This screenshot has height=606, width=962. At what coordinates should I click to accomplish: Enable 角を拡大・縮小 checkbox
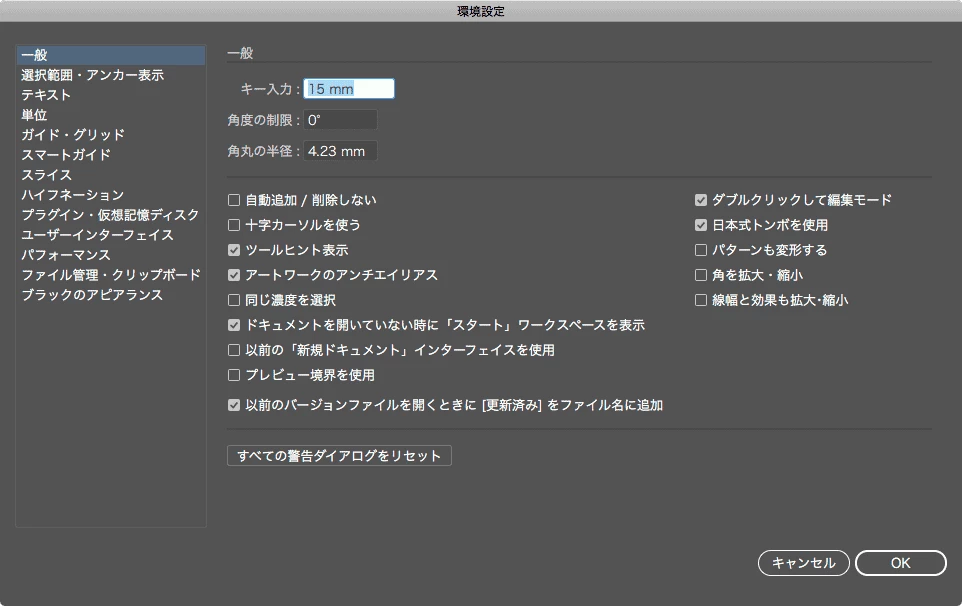click(701, 275)
